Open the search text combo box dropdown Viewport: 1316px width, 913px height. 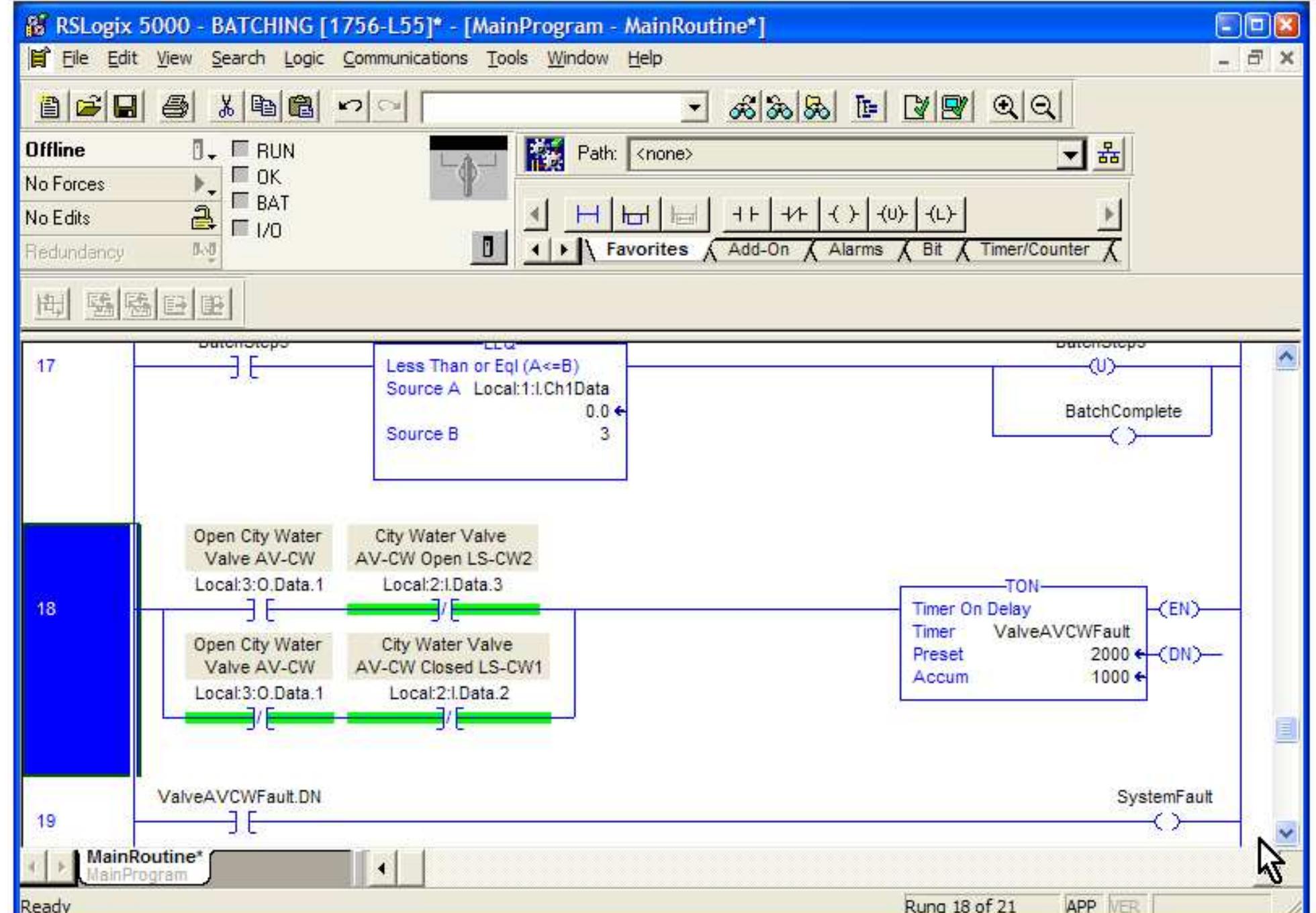tap(694, 107)
